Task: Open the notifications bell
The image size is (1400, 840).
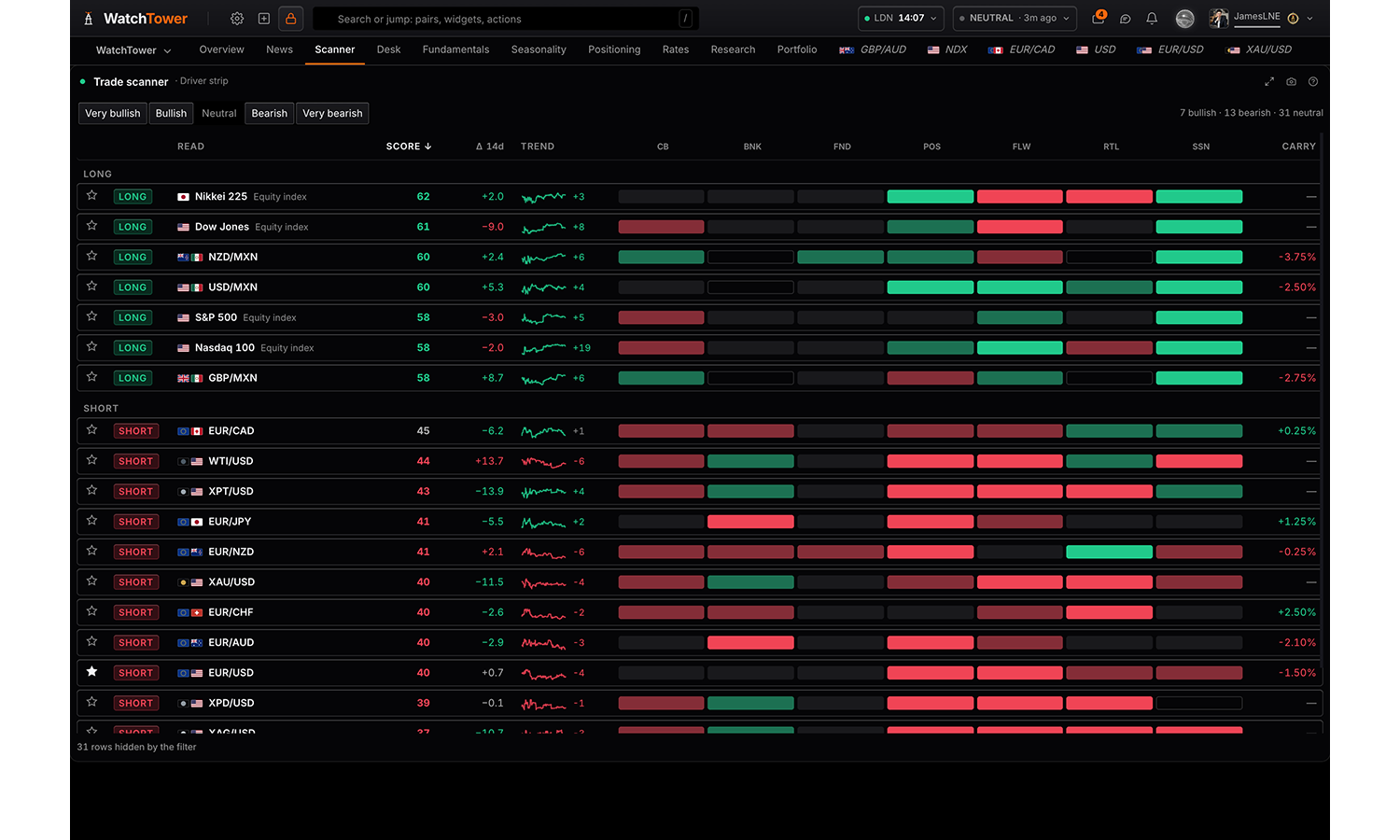Action: [x=1152, y=19]
